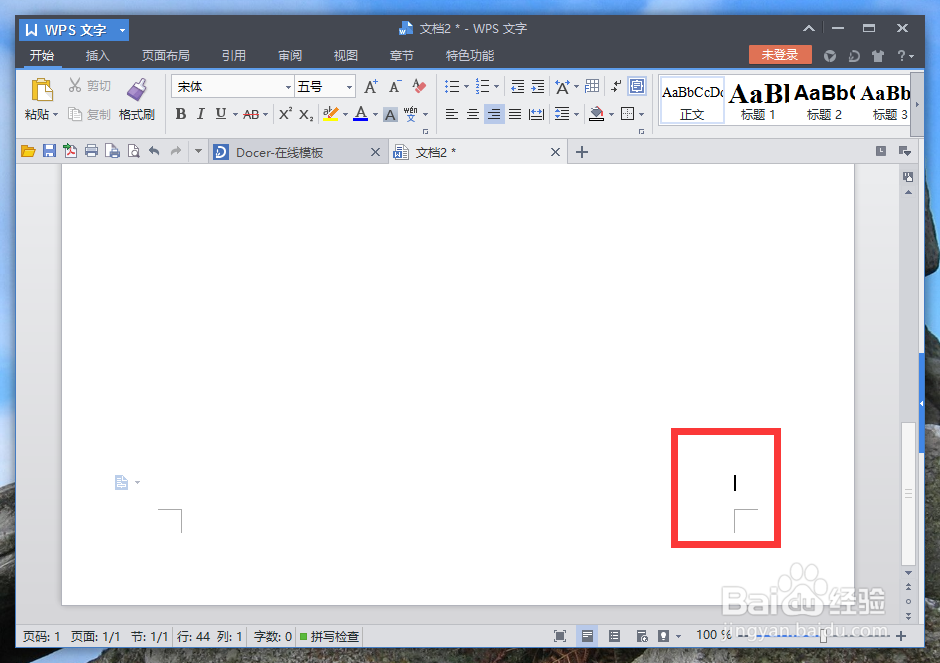940x663 pixels.
Task: Click the increase indent icon
Action: (x=538, y=87)
